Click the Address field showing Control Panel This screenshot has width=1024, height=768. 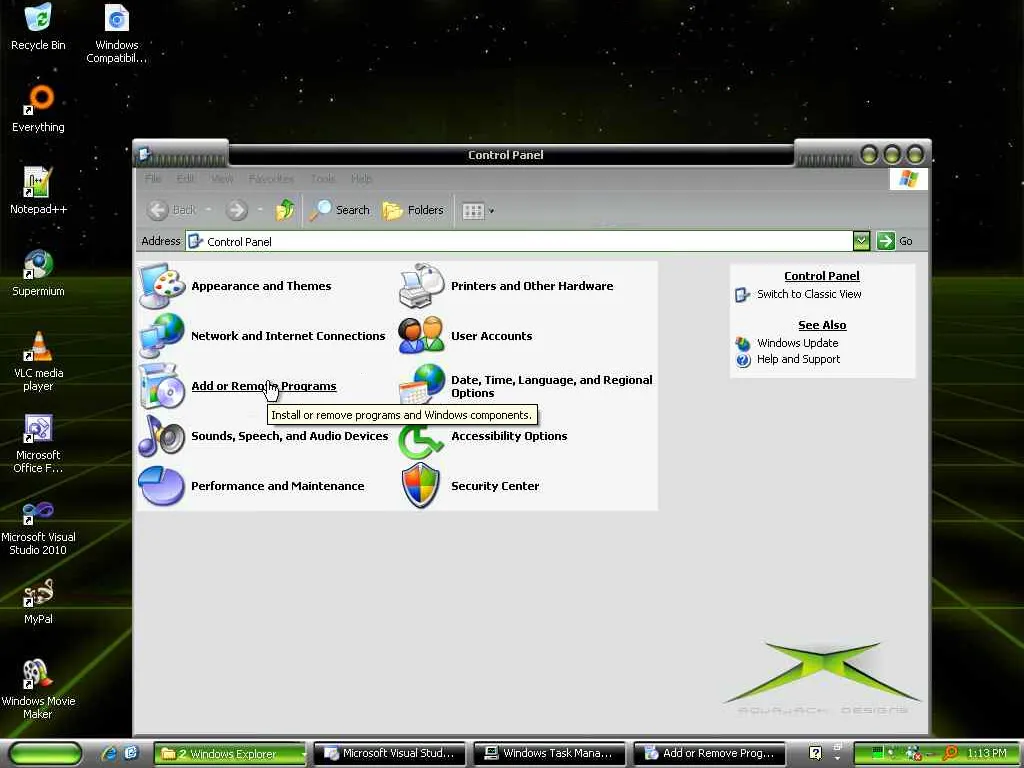(x=519, y=241)
